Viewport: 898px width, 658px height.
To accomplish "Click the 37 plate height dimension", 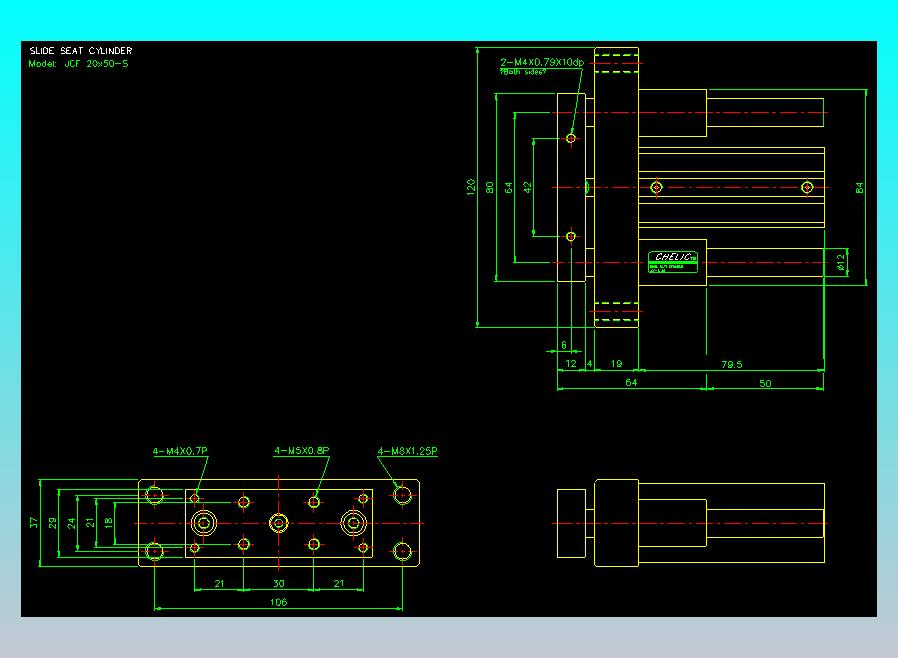I will click(x=34, y=523).
